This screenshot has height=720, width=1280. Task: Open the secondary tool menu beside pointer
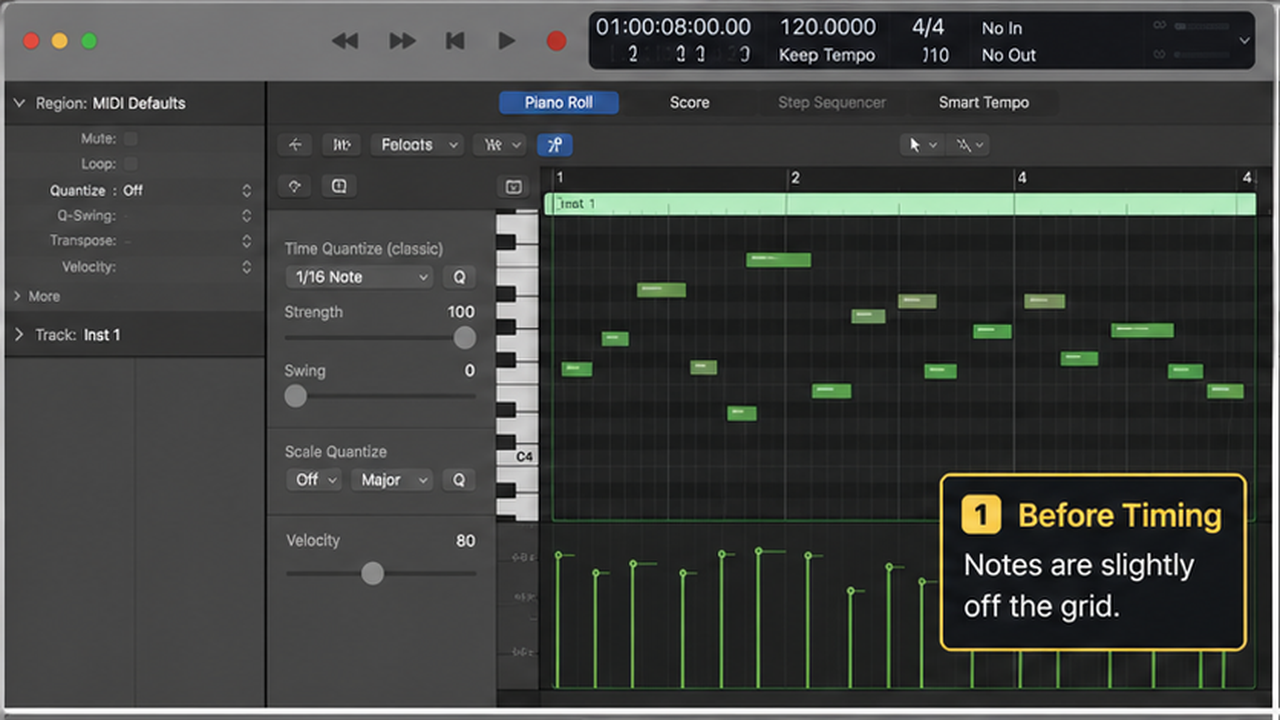pyautogui.click(x=968, y=145)
